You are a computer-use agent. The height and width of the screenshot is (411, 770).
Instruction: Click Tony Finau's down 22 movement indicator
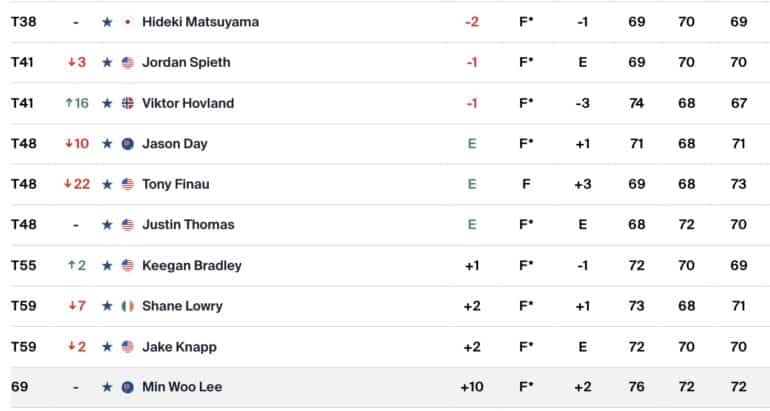coord(77,184)
